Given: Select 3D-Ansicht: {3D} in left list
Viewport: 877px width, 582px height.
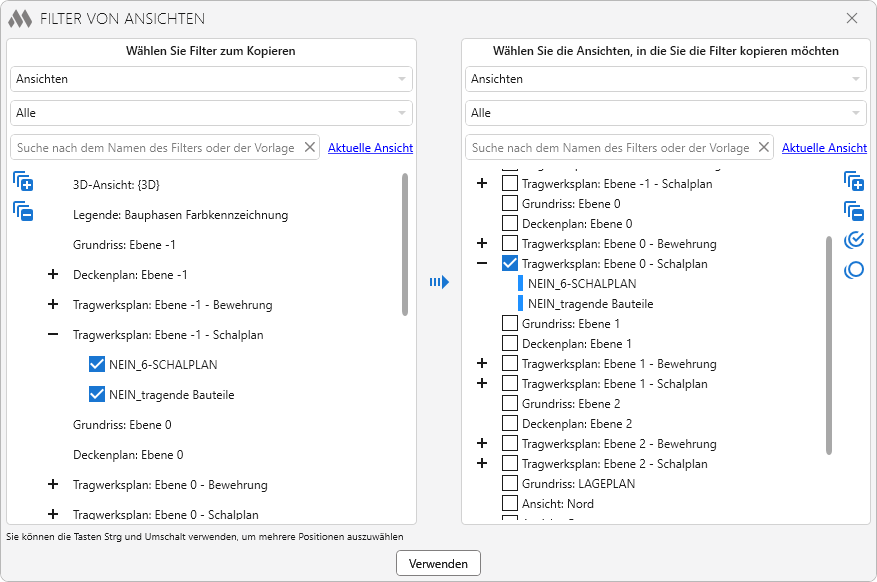Looking at the screenshot, I should point(116,185).
